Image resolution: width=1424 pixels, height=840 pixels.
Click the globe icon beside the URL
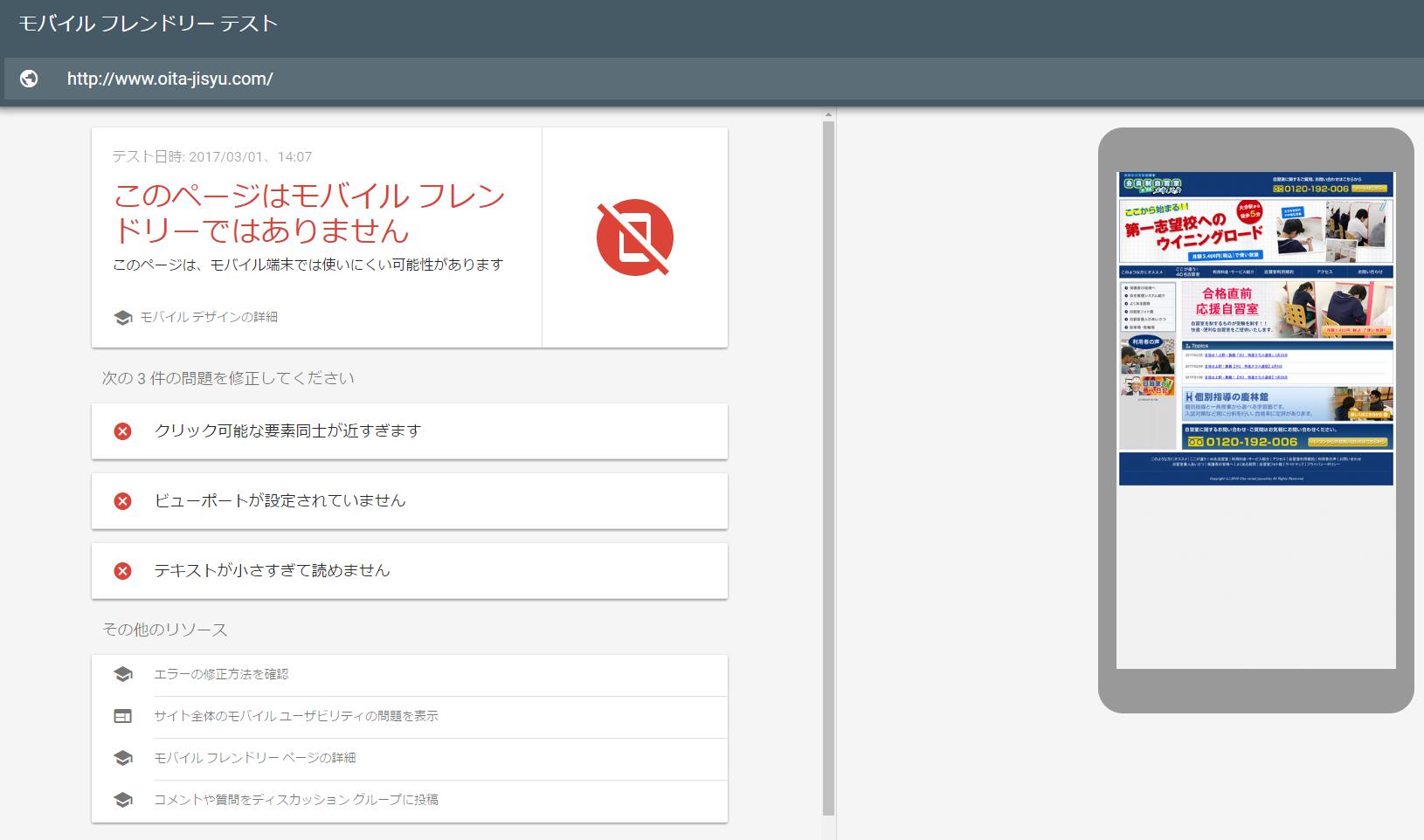pos(29,79)
